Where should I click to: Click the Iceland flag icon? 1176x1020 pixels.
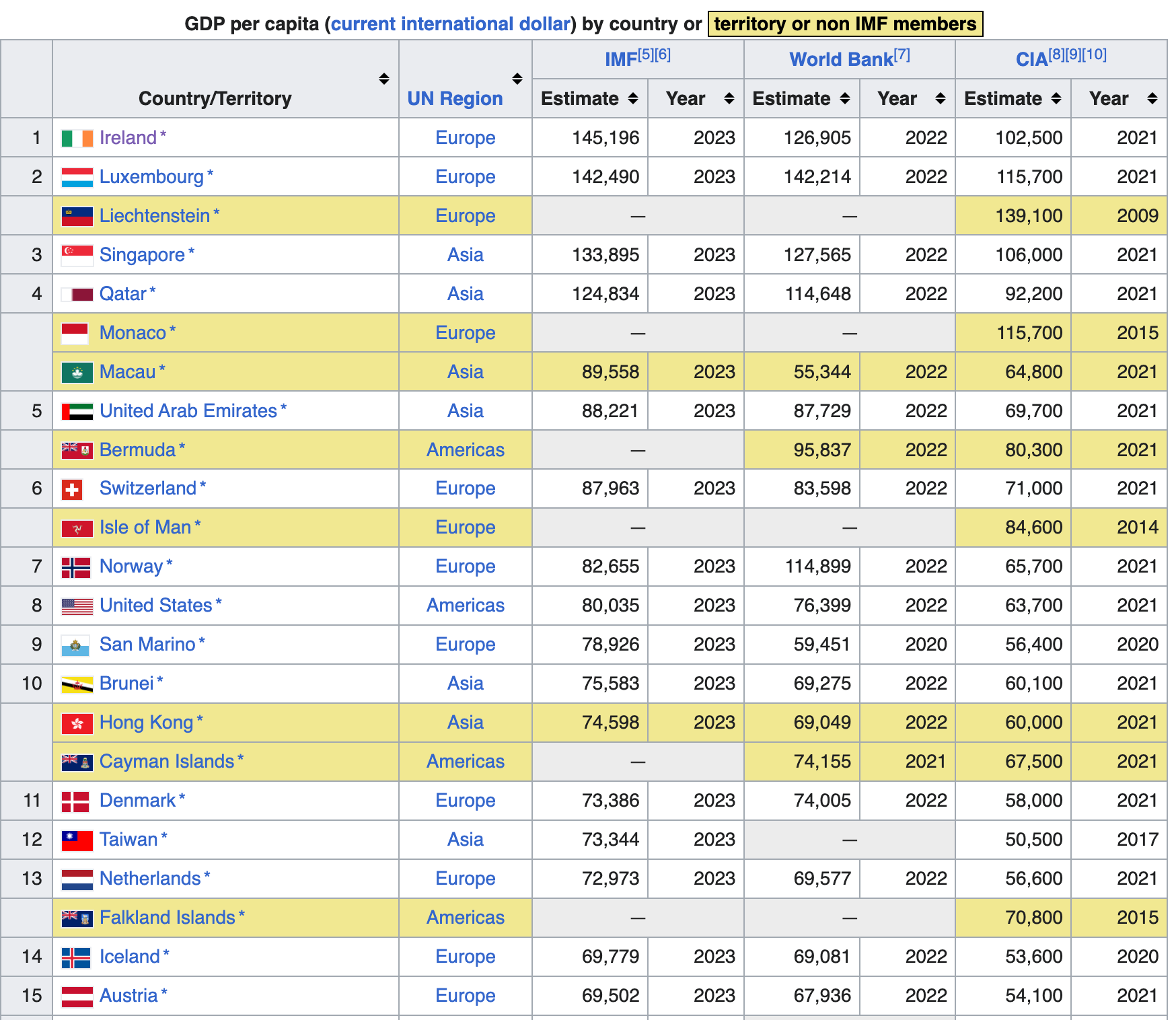pyautogui.click(x=75, y=958)
